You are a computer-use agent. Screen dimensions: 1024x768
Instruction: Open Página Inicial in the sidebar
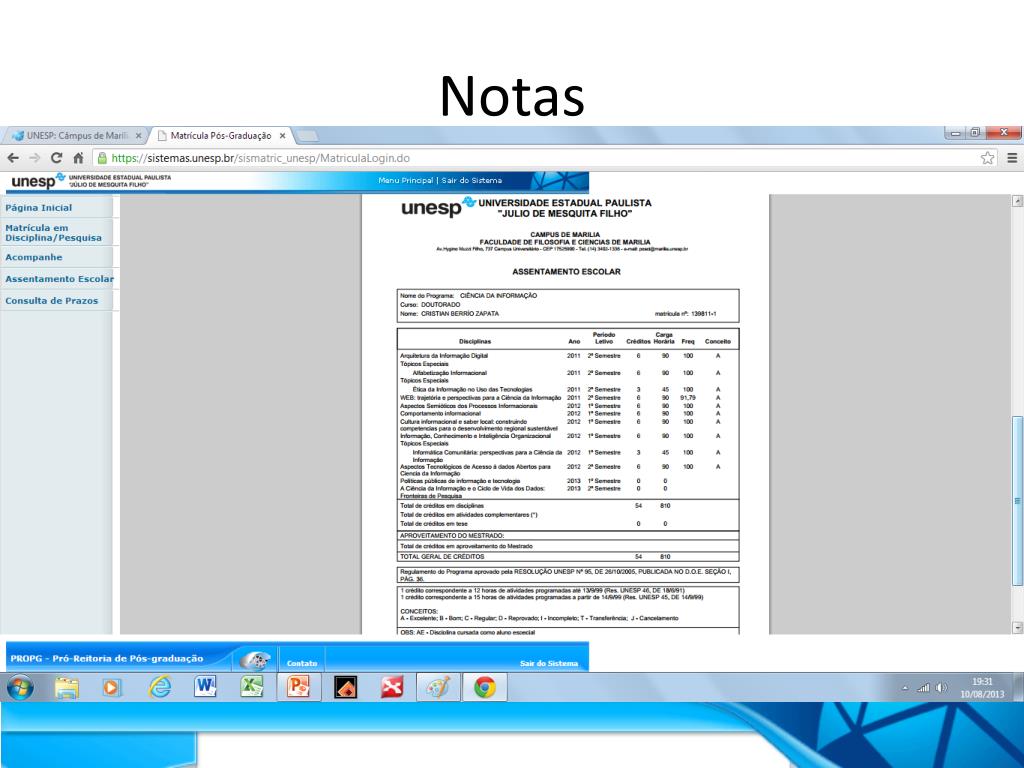(39, 208)
